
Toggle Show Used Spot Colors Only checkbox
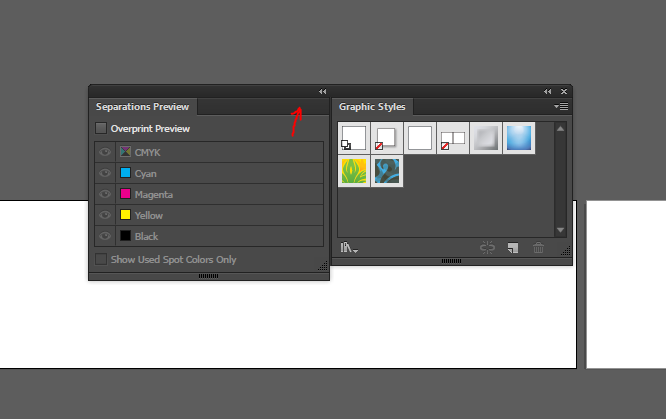pos(101,259)
